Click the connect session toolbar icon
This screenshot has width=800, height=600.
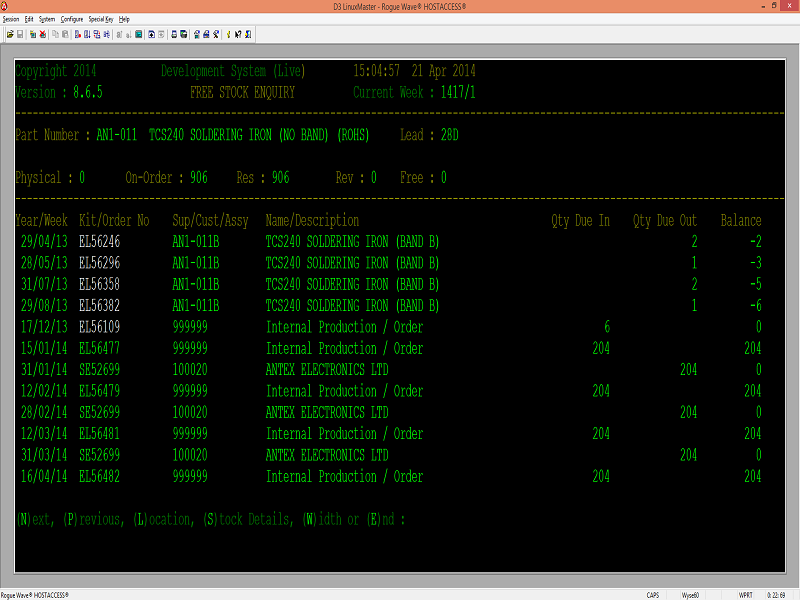33,34
